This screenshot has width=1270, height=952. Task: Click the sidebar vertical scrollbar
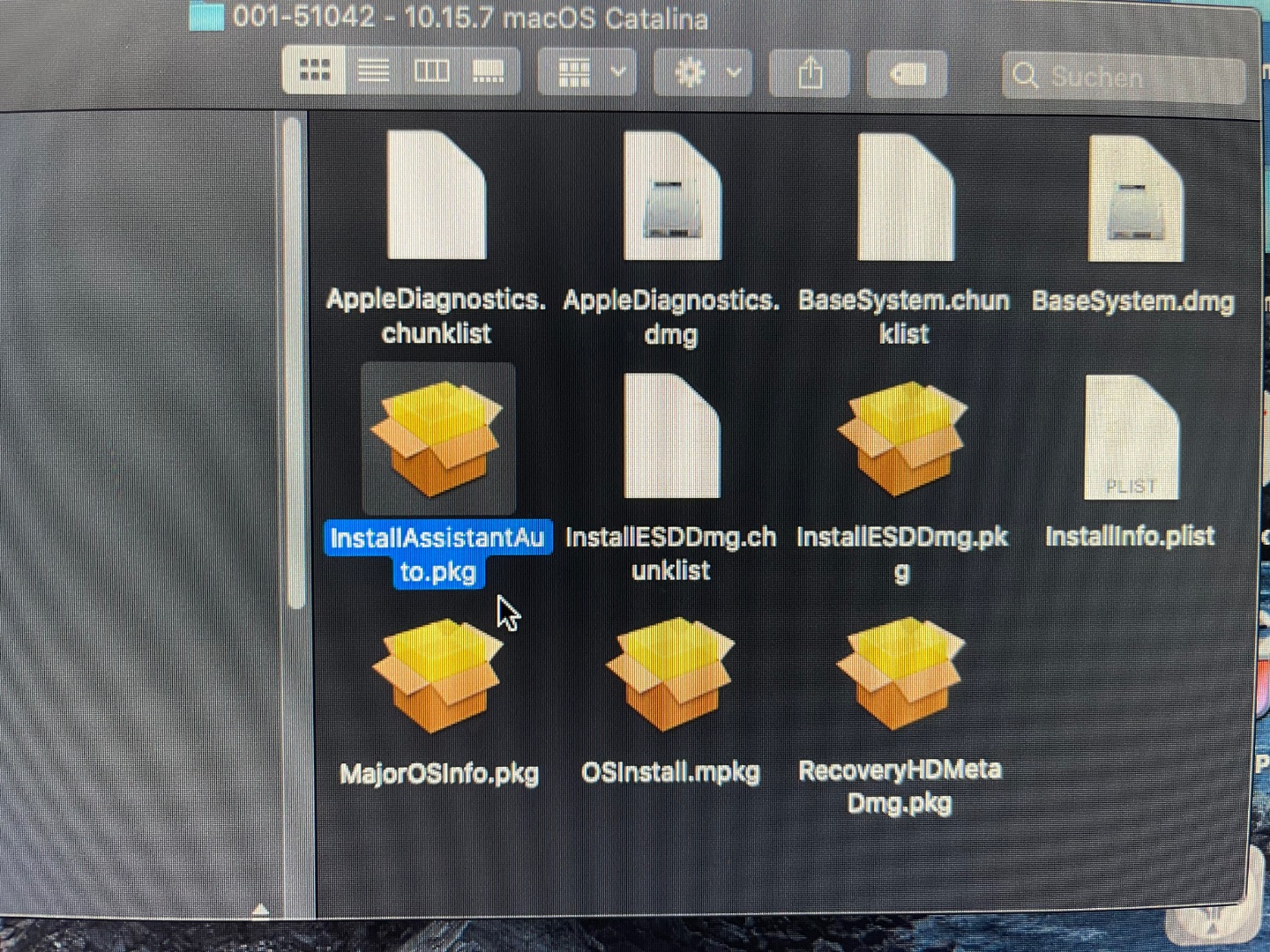[295, 363]
